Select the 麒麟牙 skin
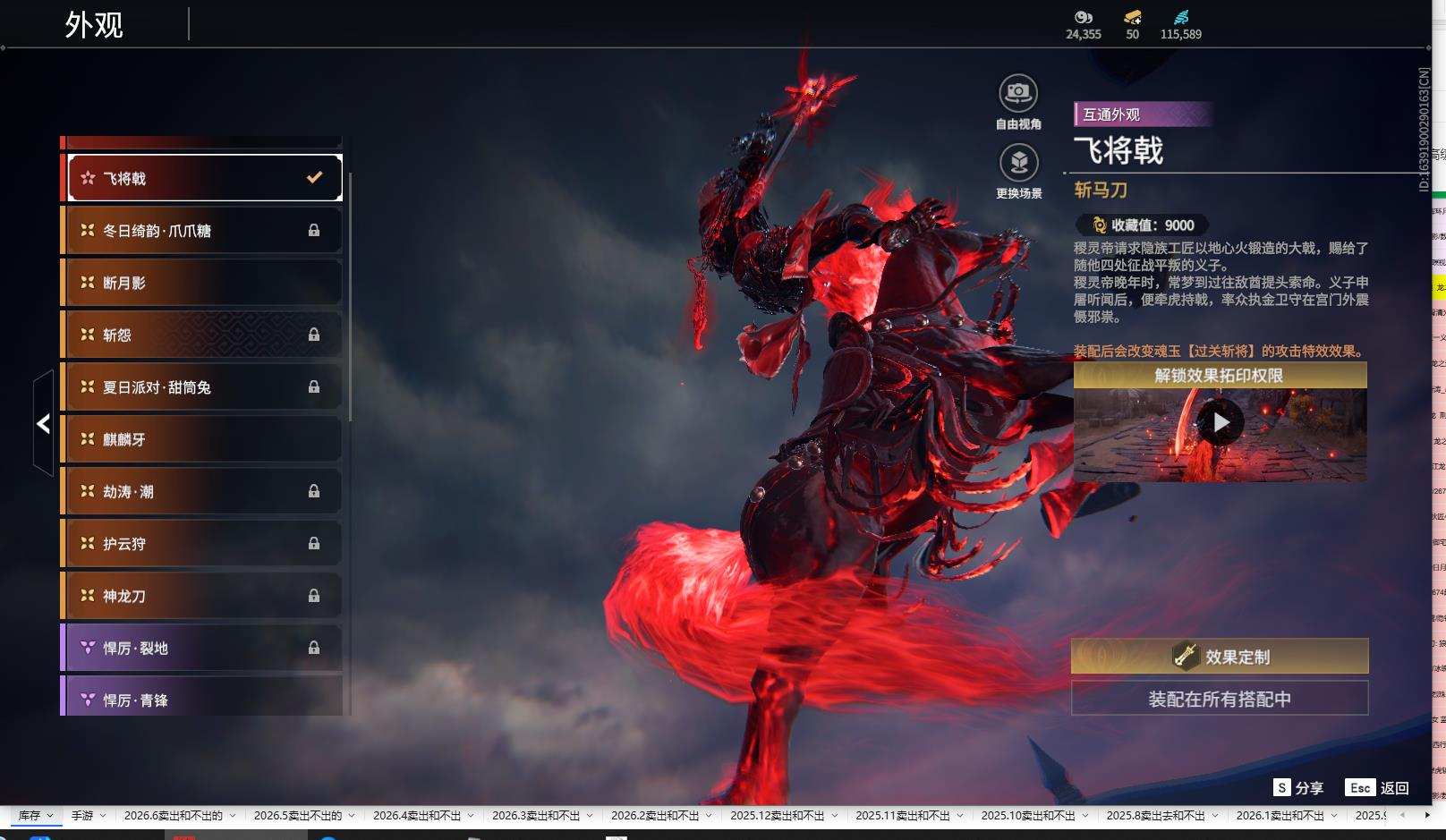 201,439
